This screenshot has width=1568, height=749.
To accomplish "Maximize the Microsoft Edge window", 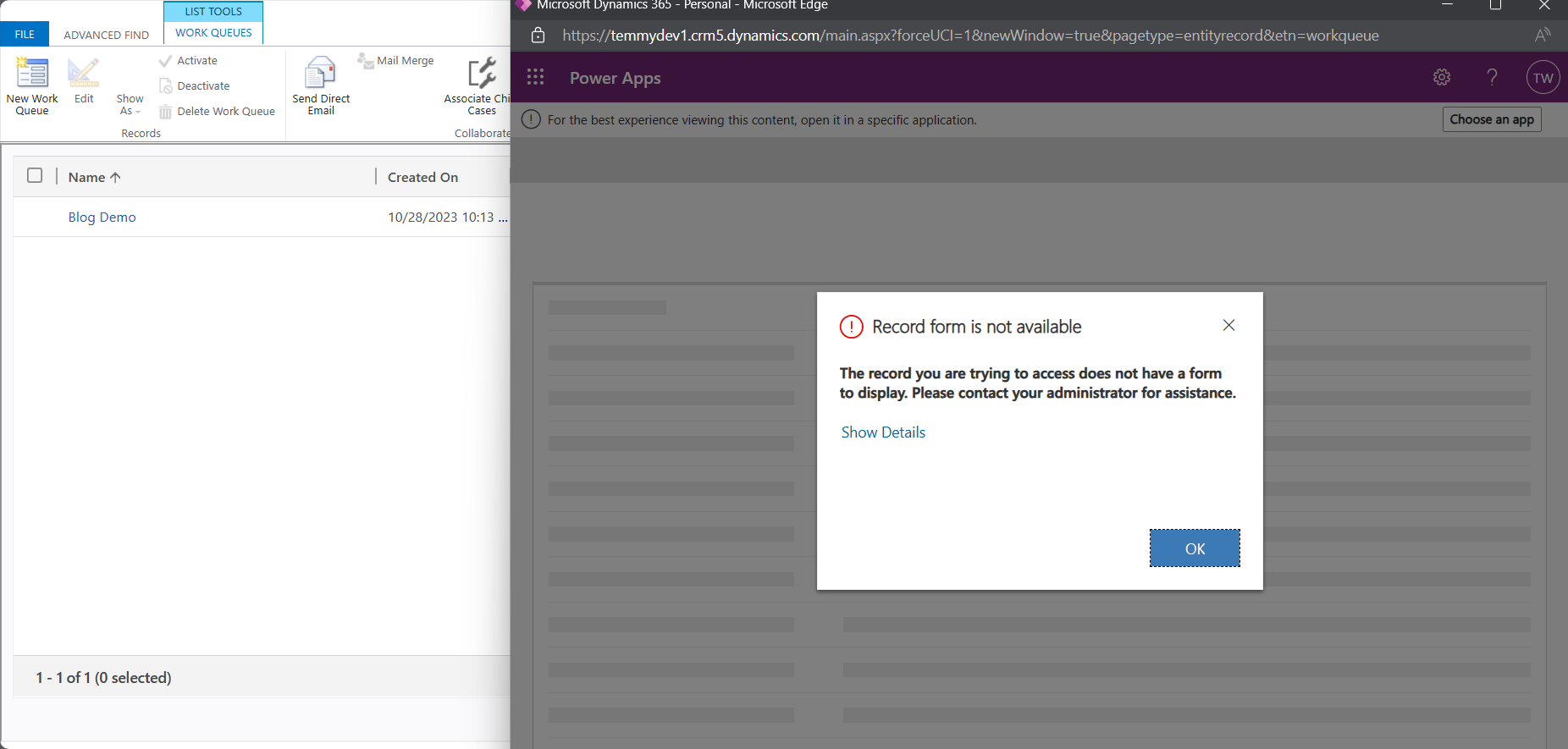I will [1496, 6].
